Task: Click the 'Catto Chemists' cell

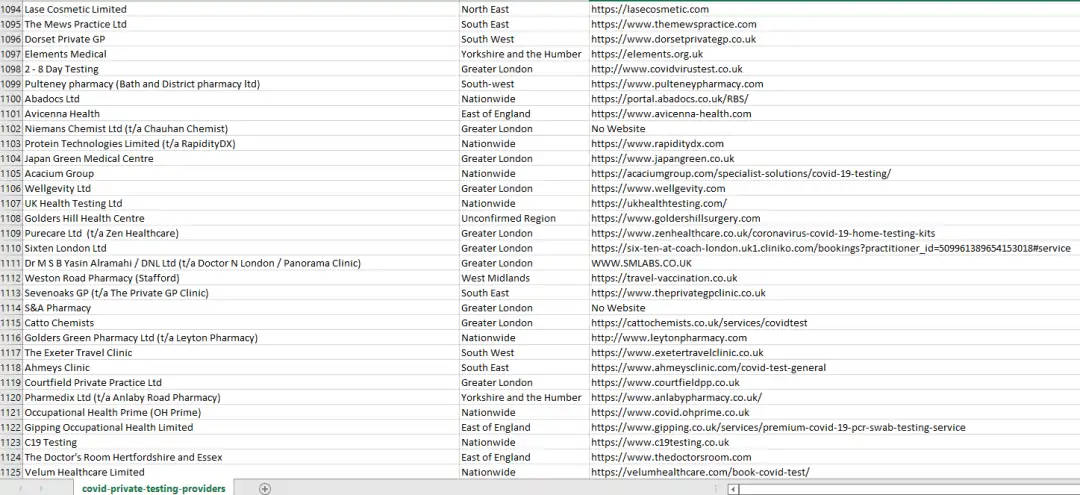Action: tap(241, 323)
